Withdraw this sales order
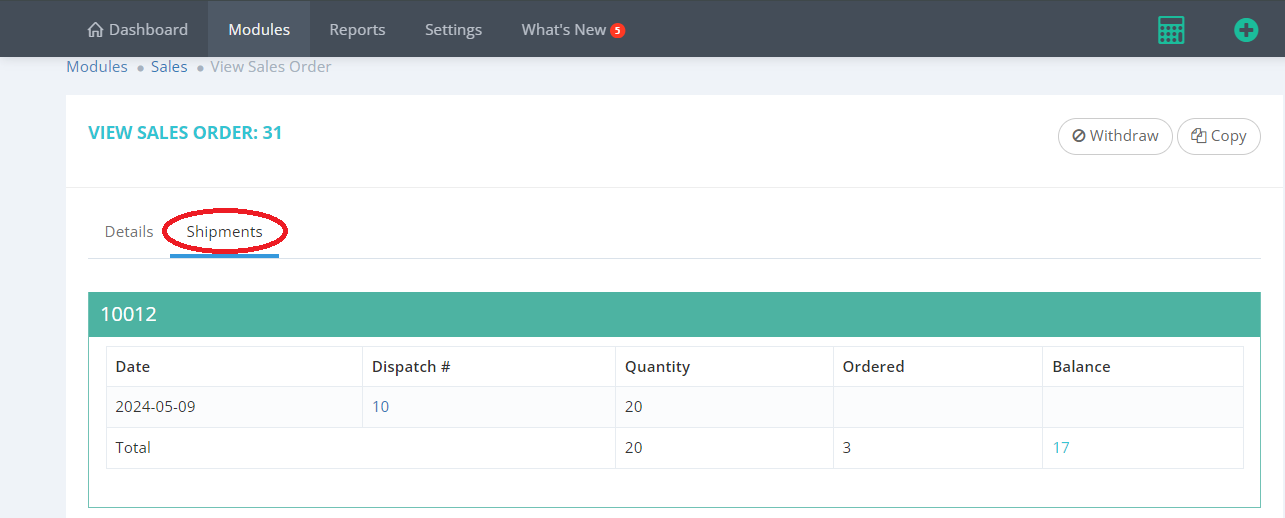1285x518 pixels. [x=1115, y=136]
